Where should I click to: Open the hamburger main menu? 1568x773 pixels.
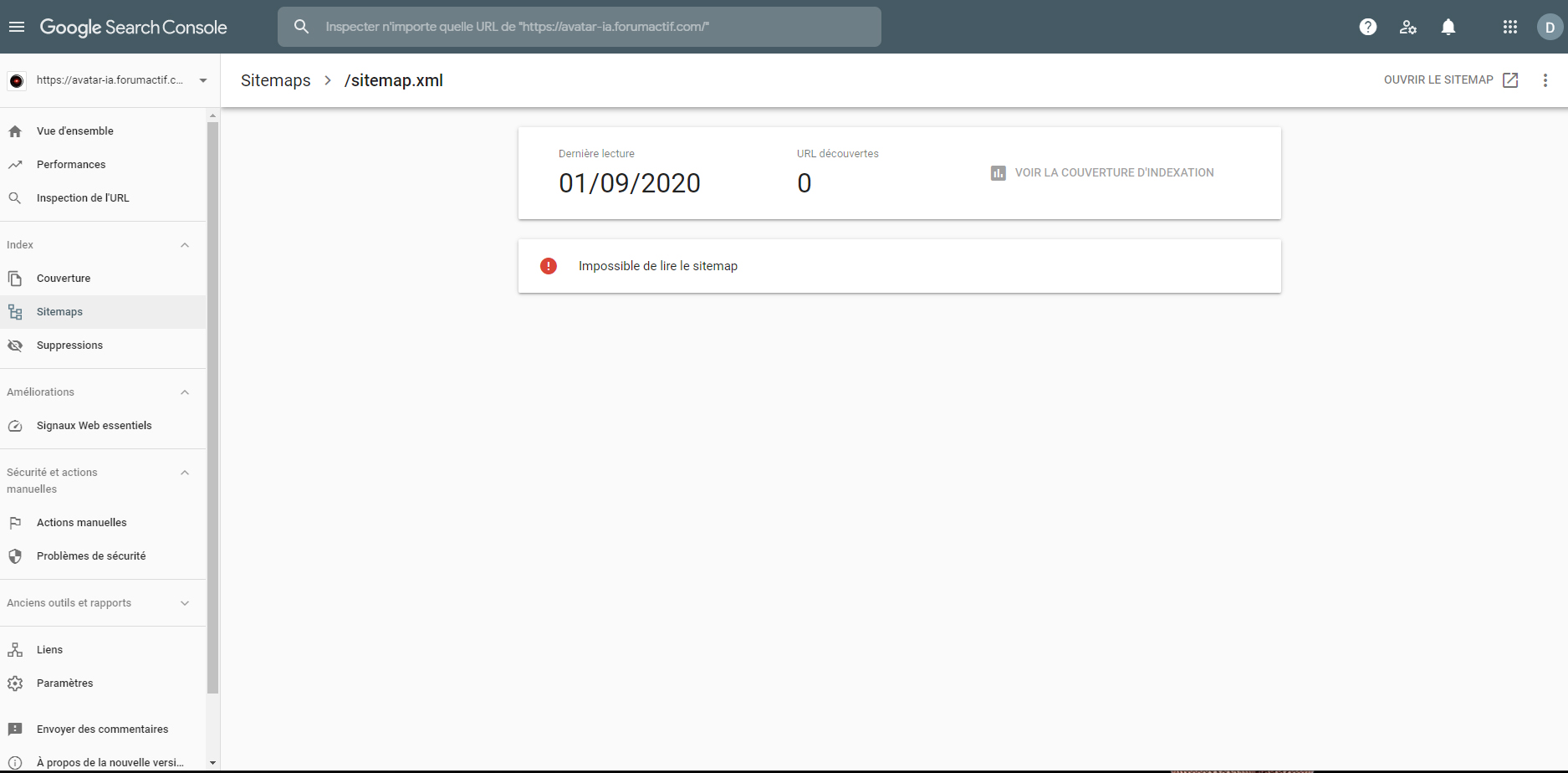tap(17, 27)
